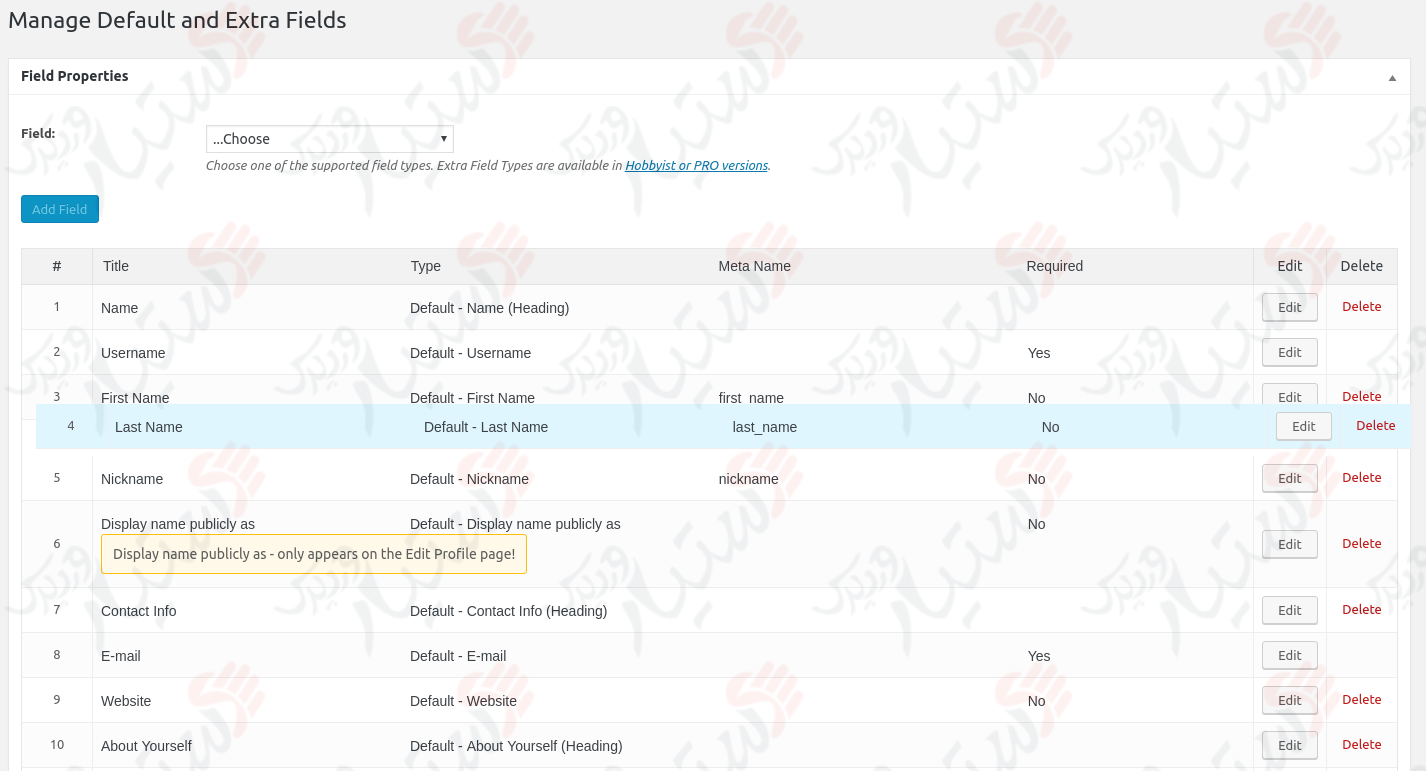Delete the Nickname field

[x=1361, y=477]
